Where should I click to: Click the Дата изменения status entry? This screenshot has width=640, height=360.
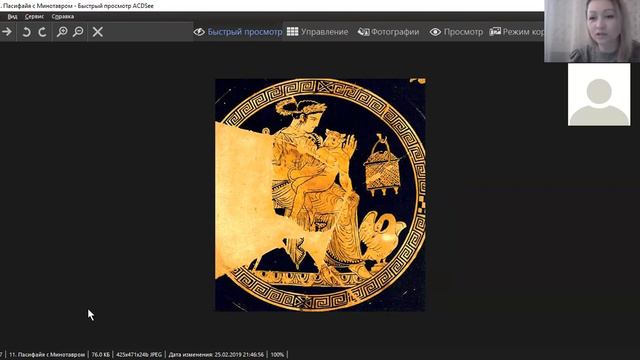216,355
